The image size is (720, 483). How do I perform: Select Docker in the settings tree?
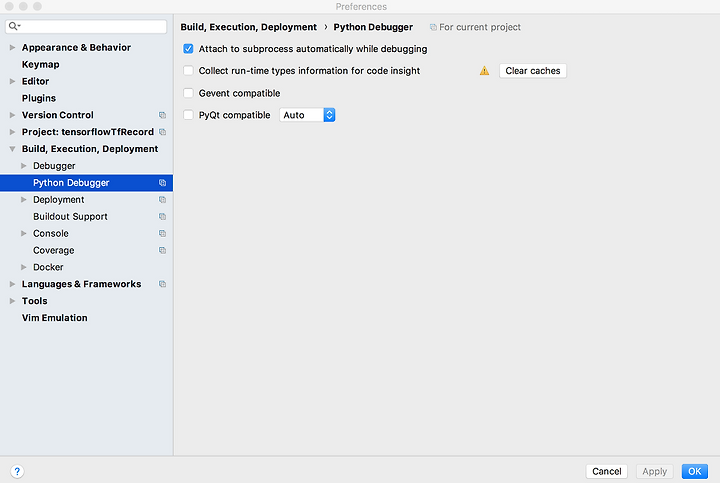pyautogui.click(x=48, y=267)
